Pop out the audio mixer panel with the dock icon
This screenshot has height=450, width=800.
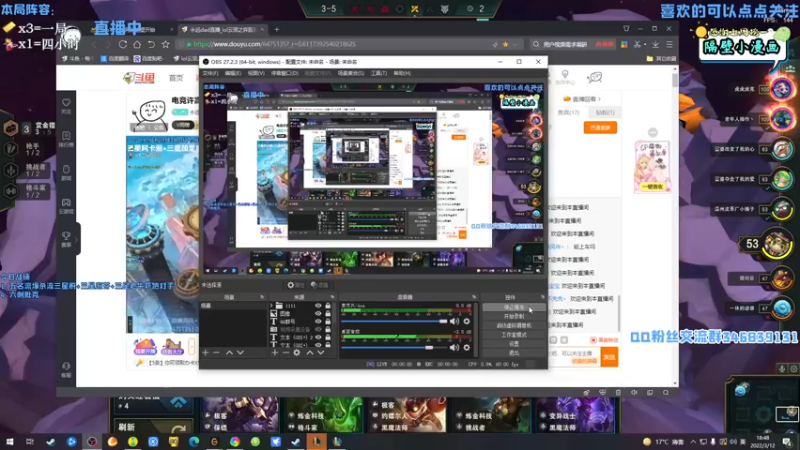pos(473,297)
